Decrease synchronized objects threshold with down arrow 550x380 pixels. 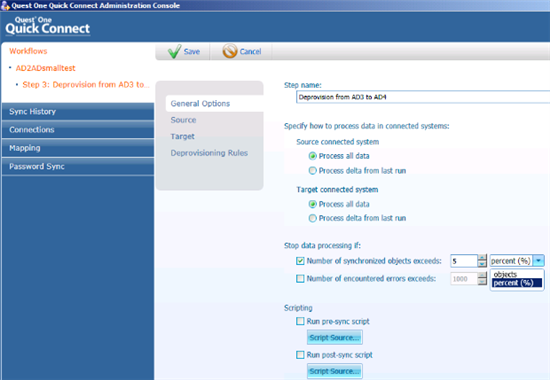482,264
